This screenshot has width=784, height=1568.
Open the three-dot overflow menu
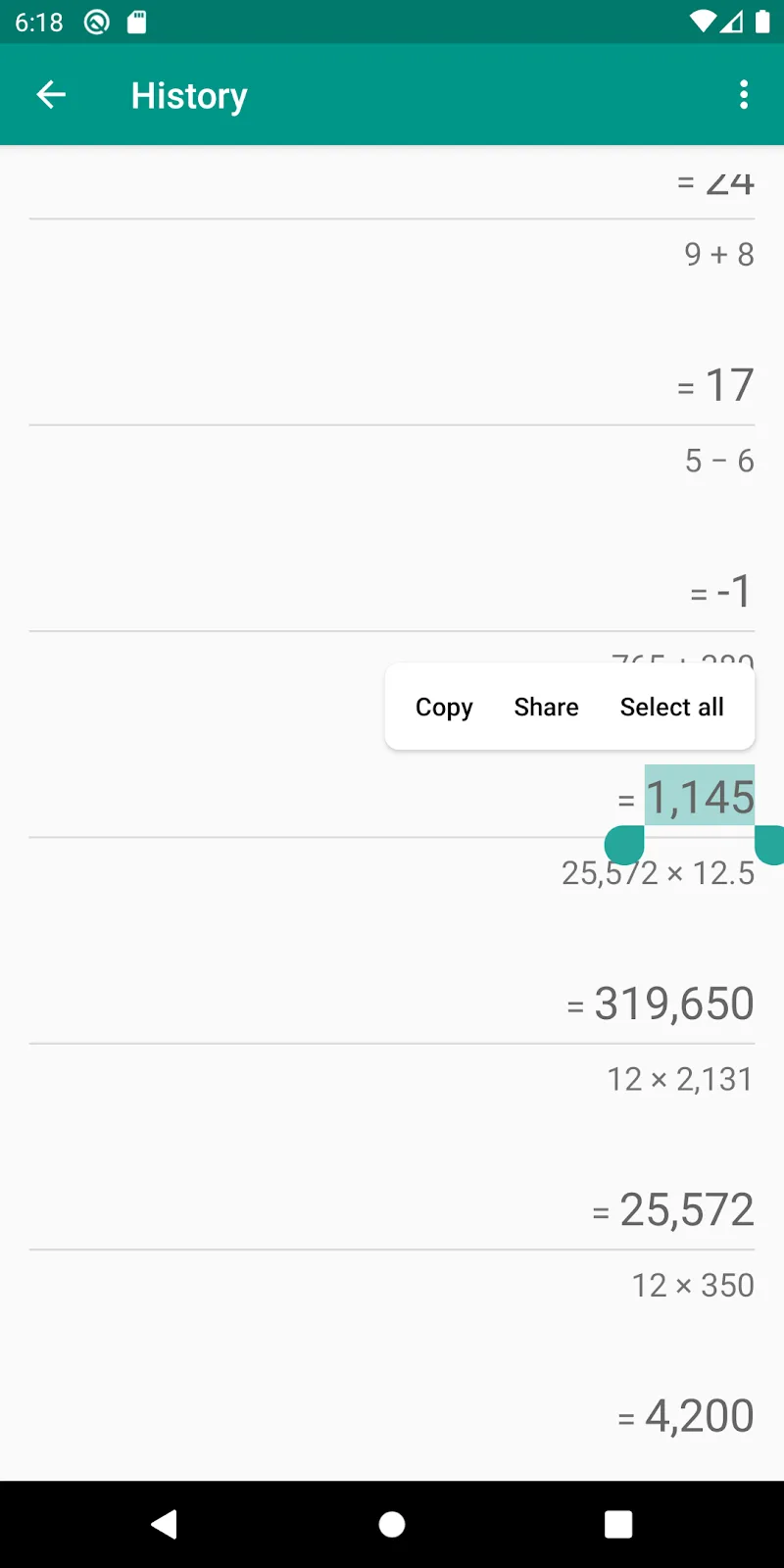point(744,95)
